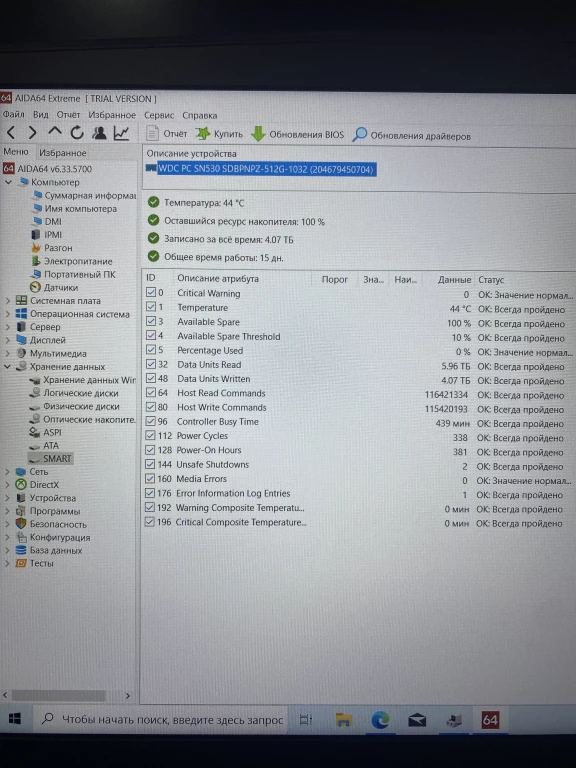Expand the Сервер tree node
This screenshot has width=576, height=768.
click(x=7, y=326)
